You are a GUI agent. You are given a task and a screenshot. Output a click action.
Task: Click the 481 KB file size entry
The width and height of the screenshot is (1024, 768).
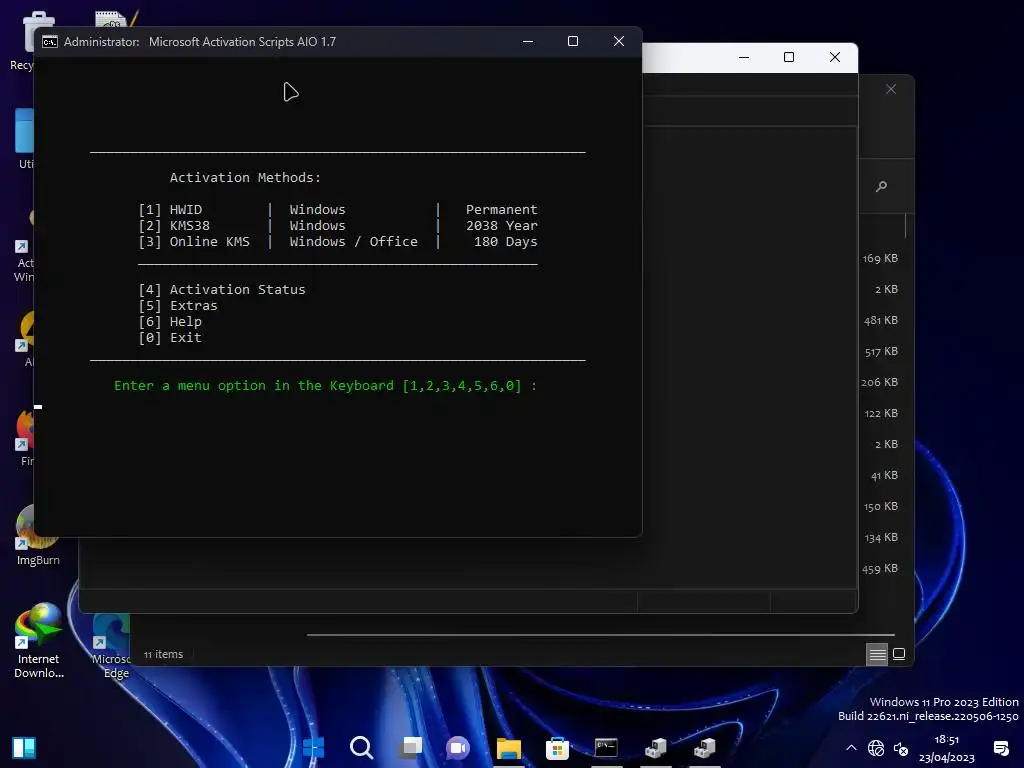pos(880,321)
